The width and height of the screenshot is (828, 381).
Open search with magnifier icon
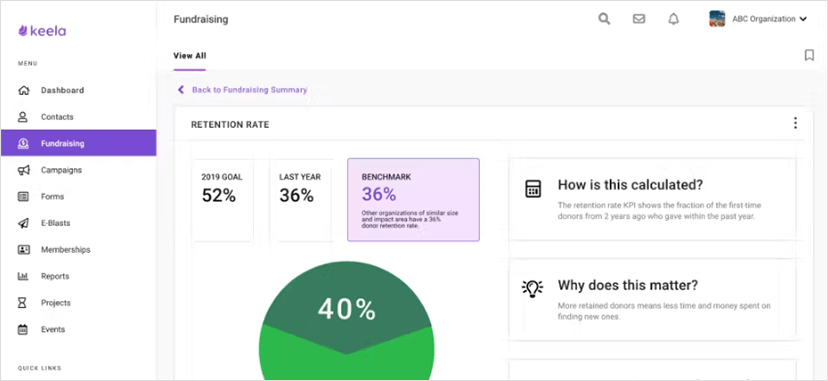[604, 19]
